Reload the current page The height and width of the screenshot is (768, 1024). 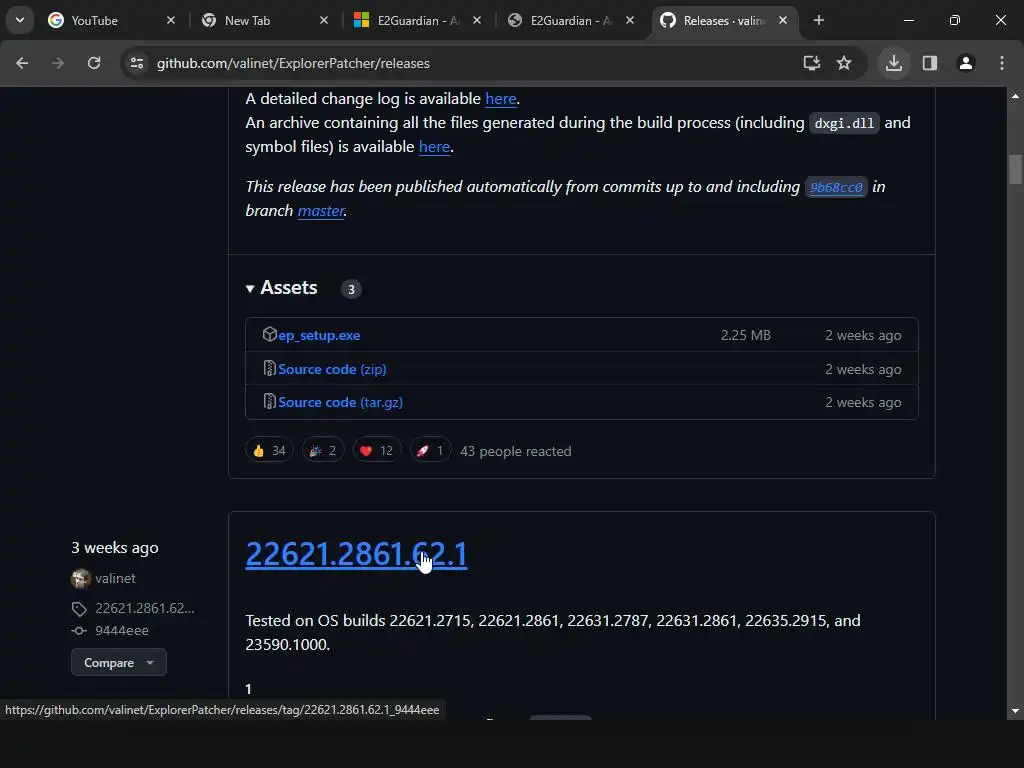pos(94,63)
